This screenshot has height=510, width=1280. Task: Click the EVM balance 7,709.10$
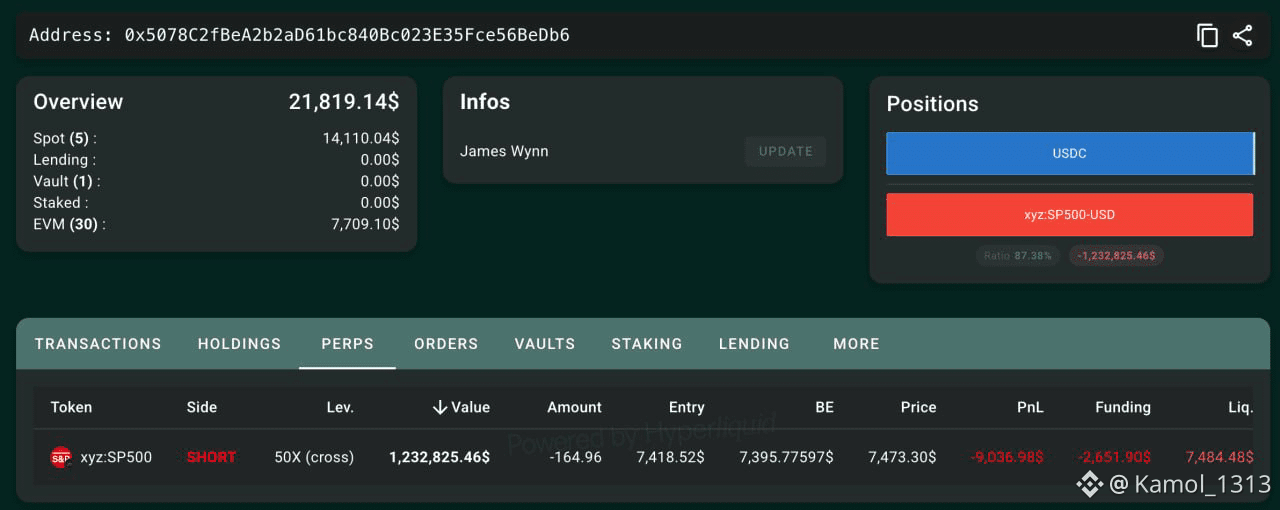point(365,224)
